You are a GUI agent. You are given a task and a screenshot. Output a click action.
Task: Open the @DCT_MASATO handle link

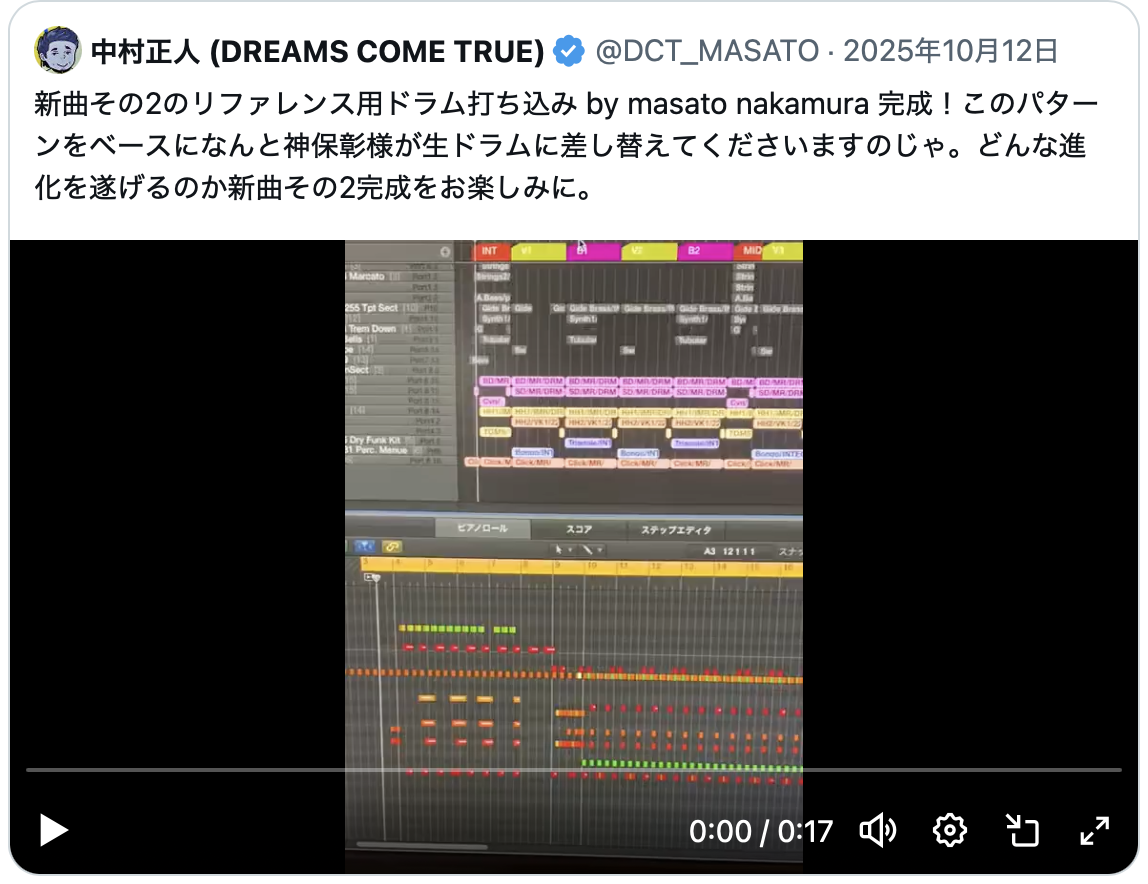[x=707, y=51]
